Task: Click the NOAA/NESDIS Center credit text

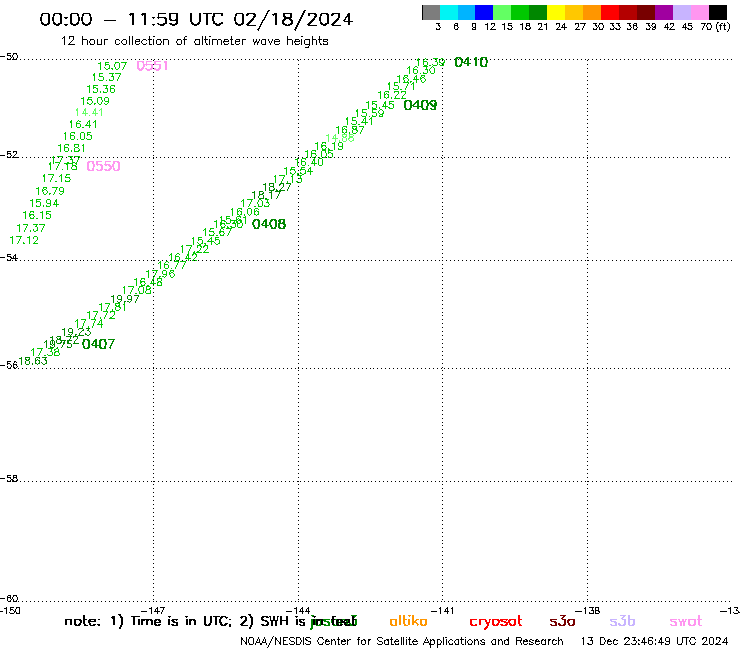Action: (402, 642)
